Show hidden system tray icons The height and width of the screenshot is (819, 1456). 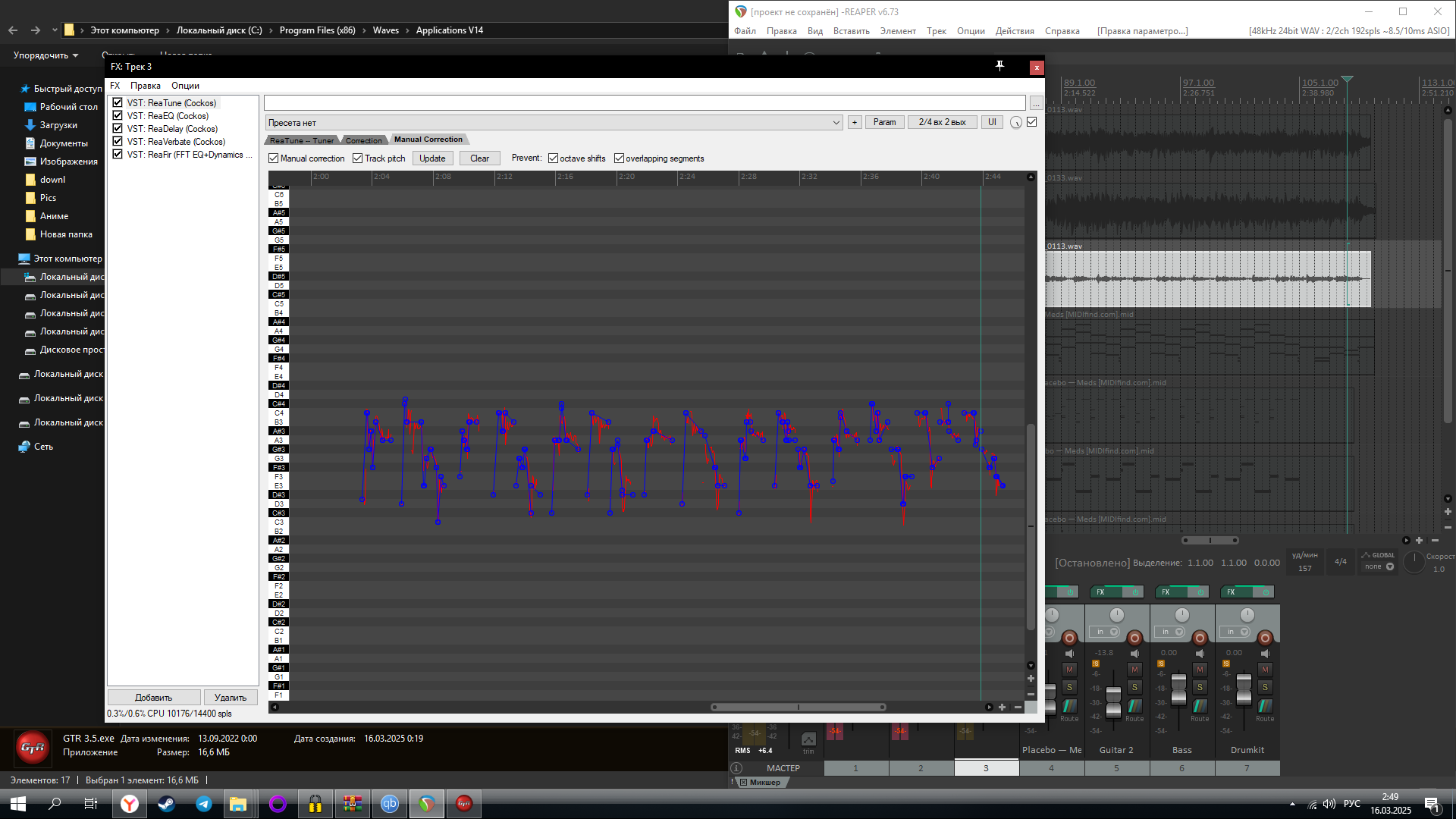click(x=1292, y=804)
